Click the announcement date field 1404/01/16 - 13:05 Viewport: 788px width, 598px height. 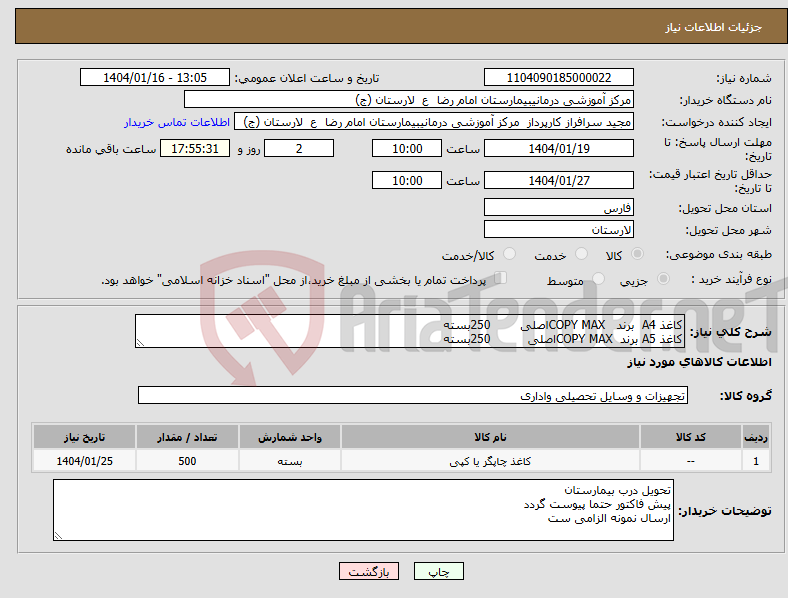pos(155,77)
